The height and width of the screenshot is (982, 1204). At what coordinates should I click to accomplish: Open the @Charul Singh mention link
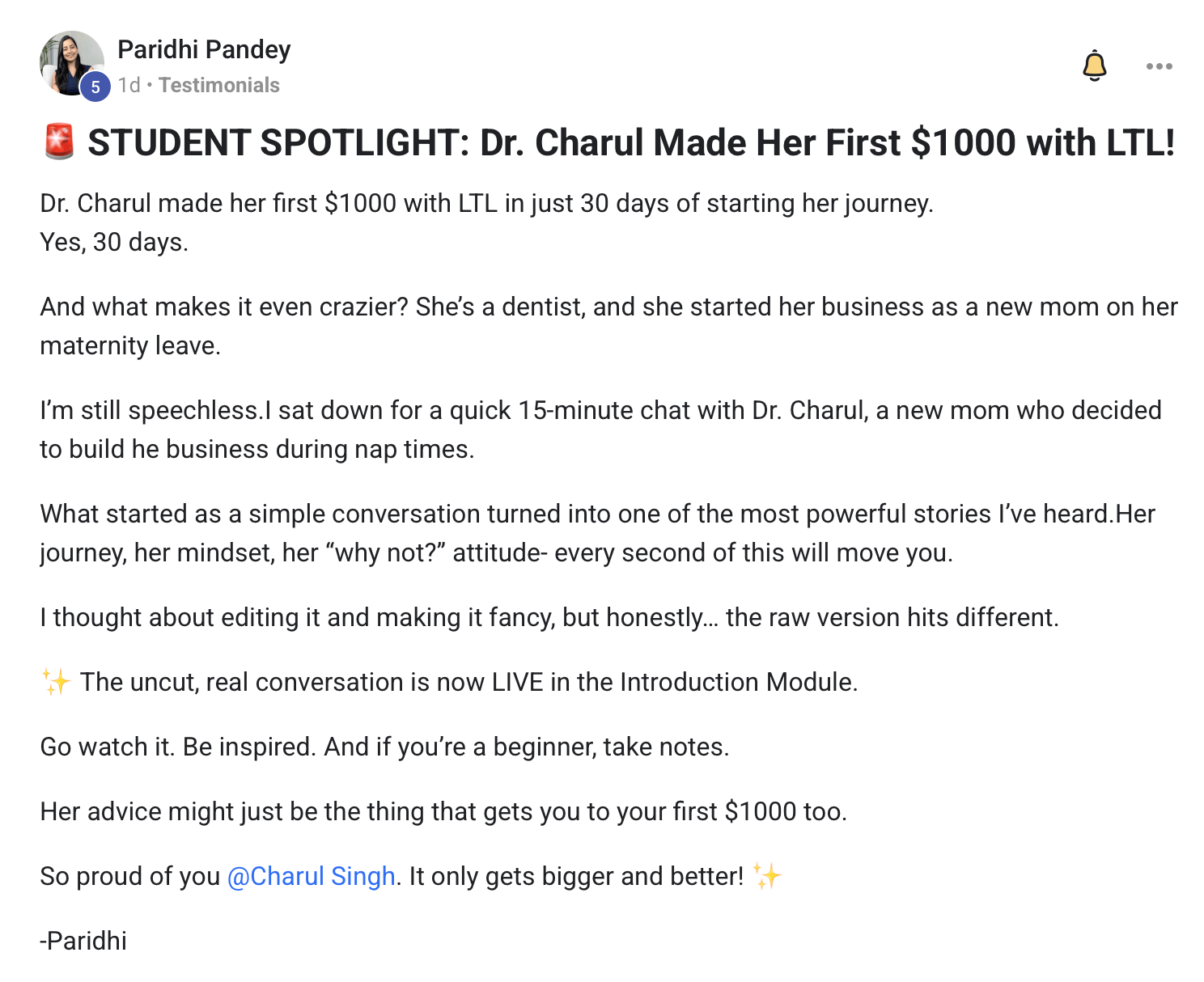pos(312,876)
